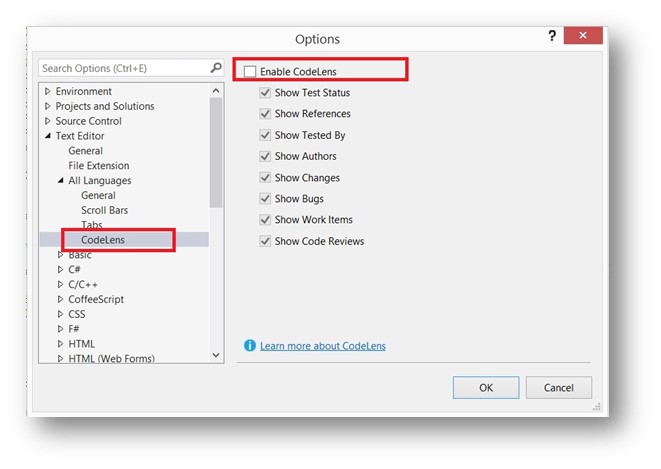Toggle Show Bugs checkbox
The image size is (661, 469).
(265, 198)
